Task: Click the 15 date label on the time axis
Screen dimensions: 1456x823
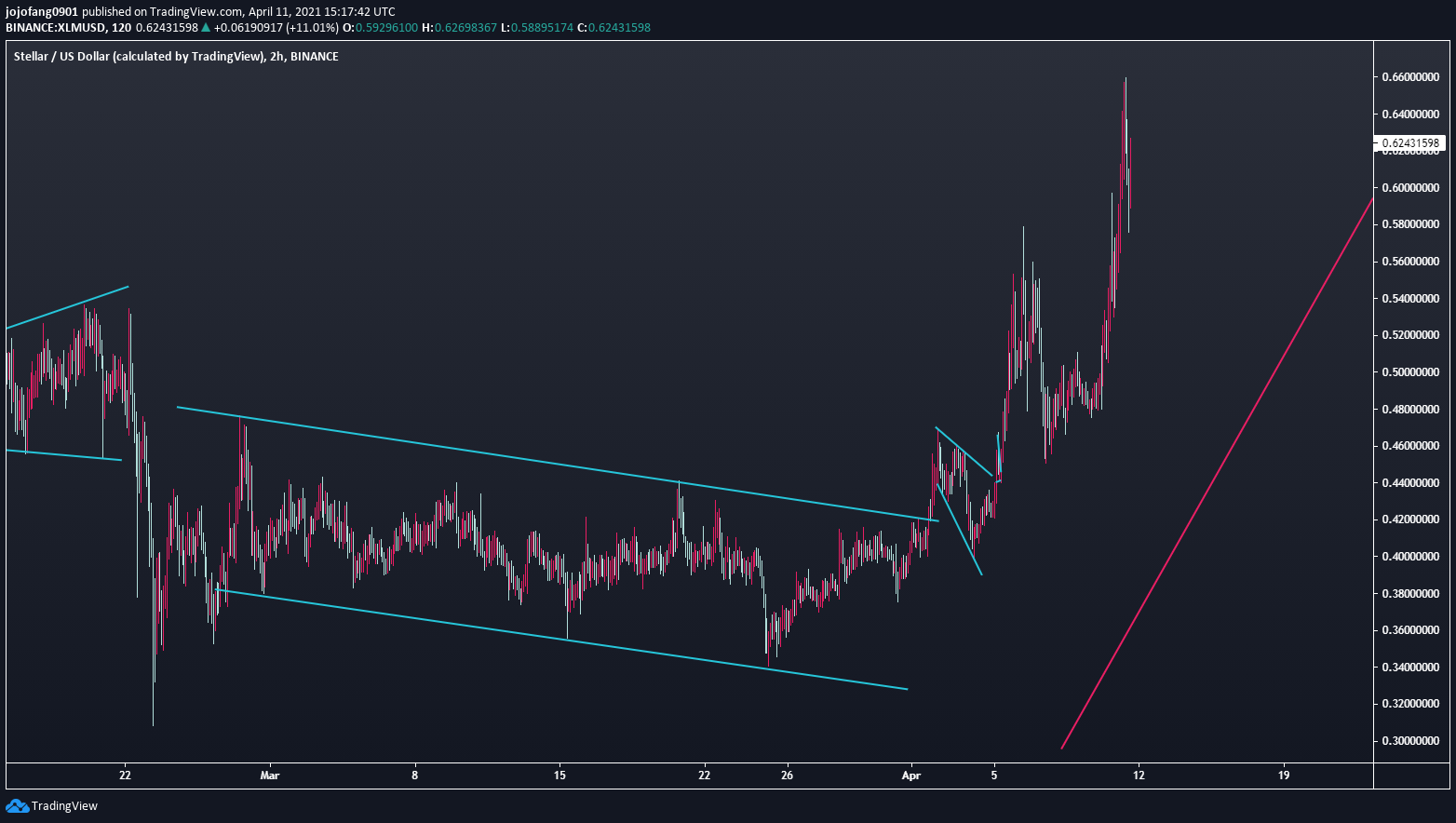Action: (559, 775)
